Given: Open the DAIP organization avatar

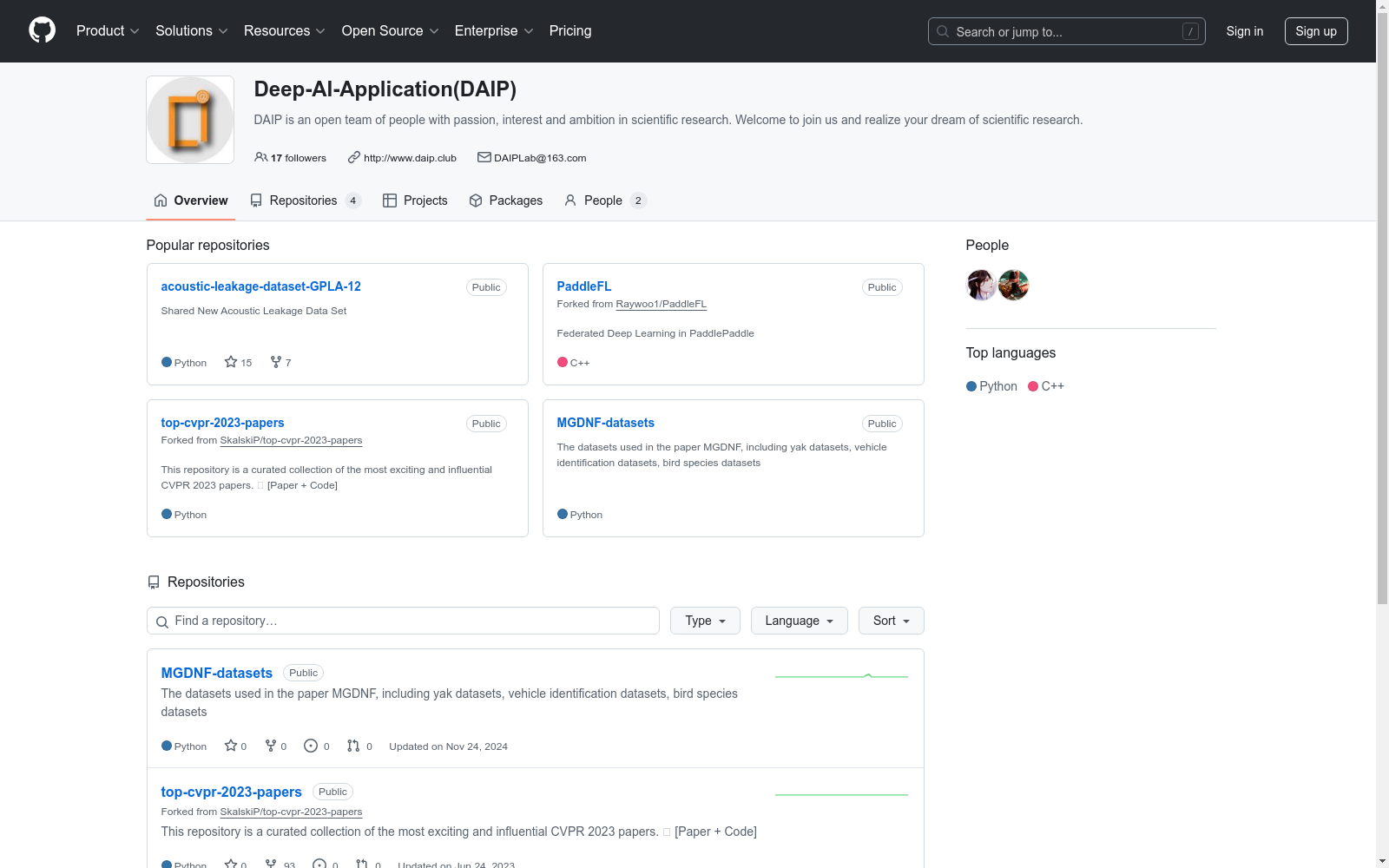Looking at the screenshot, I should tap(190, 120).
